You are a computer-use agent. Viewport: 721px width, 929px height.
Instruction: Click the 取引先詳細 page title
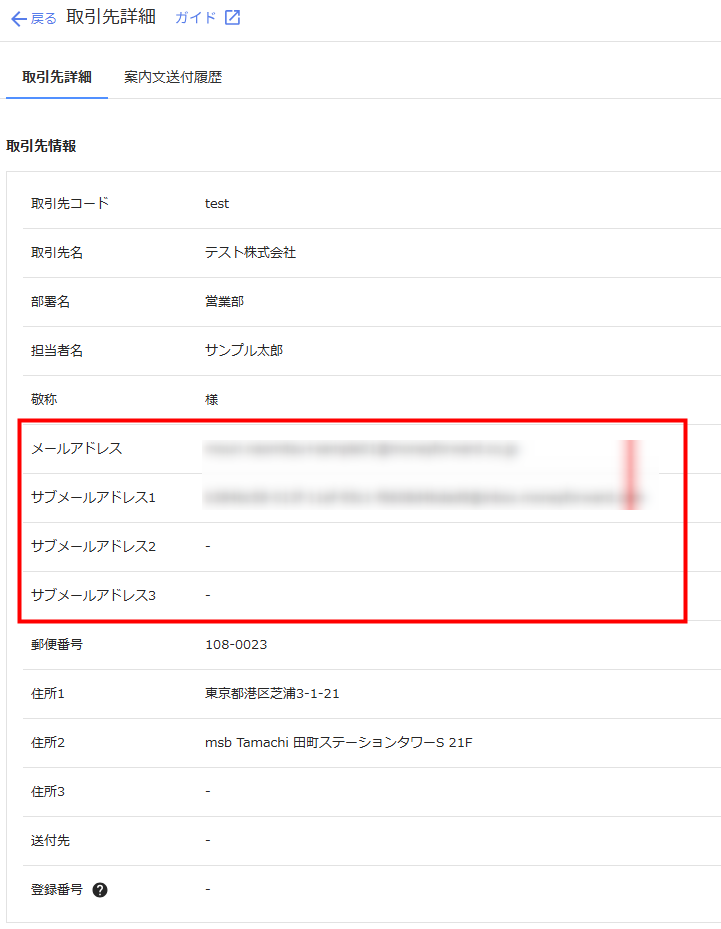pyautogui.click(x=111, y=18)
